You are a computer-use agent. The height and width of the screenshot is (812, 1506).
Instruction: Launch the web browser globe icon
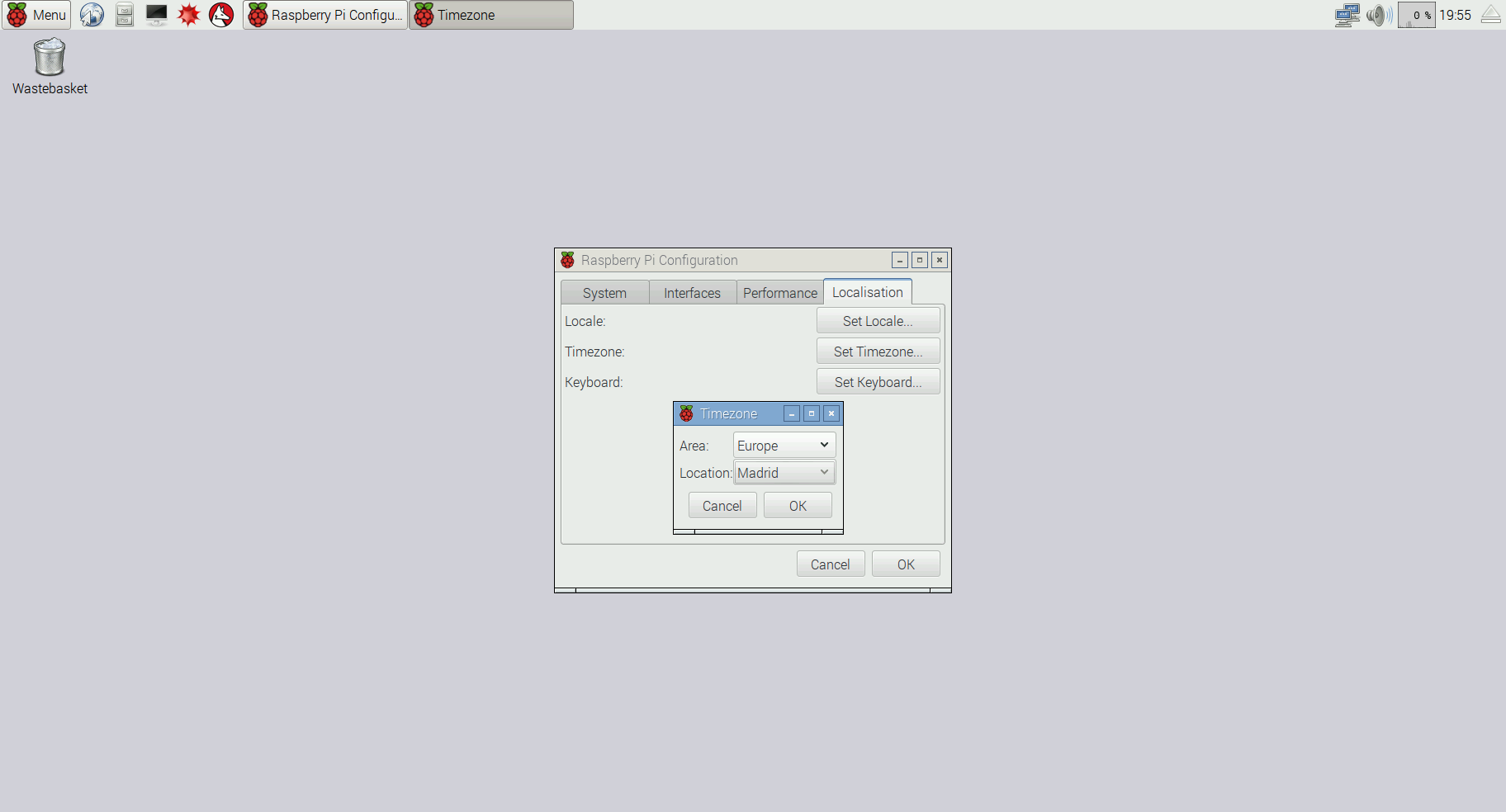tap(92, 15)
